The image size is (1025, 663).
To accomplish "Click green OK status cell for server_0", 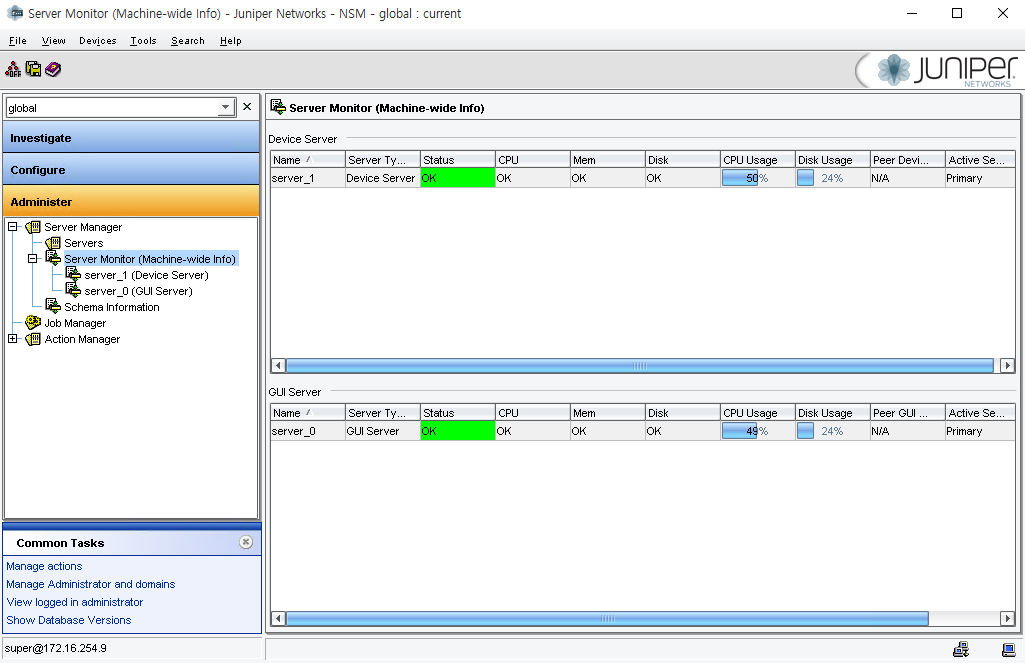I will [458, 431].
